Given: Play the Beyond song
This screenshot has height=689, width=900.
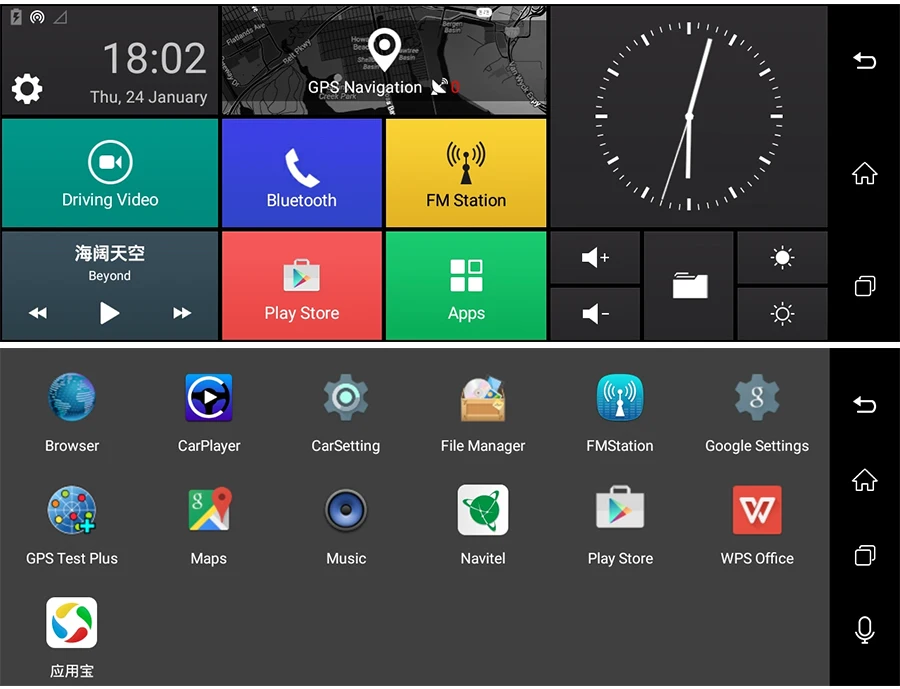Looking at the screenshot, I should 109,313.
